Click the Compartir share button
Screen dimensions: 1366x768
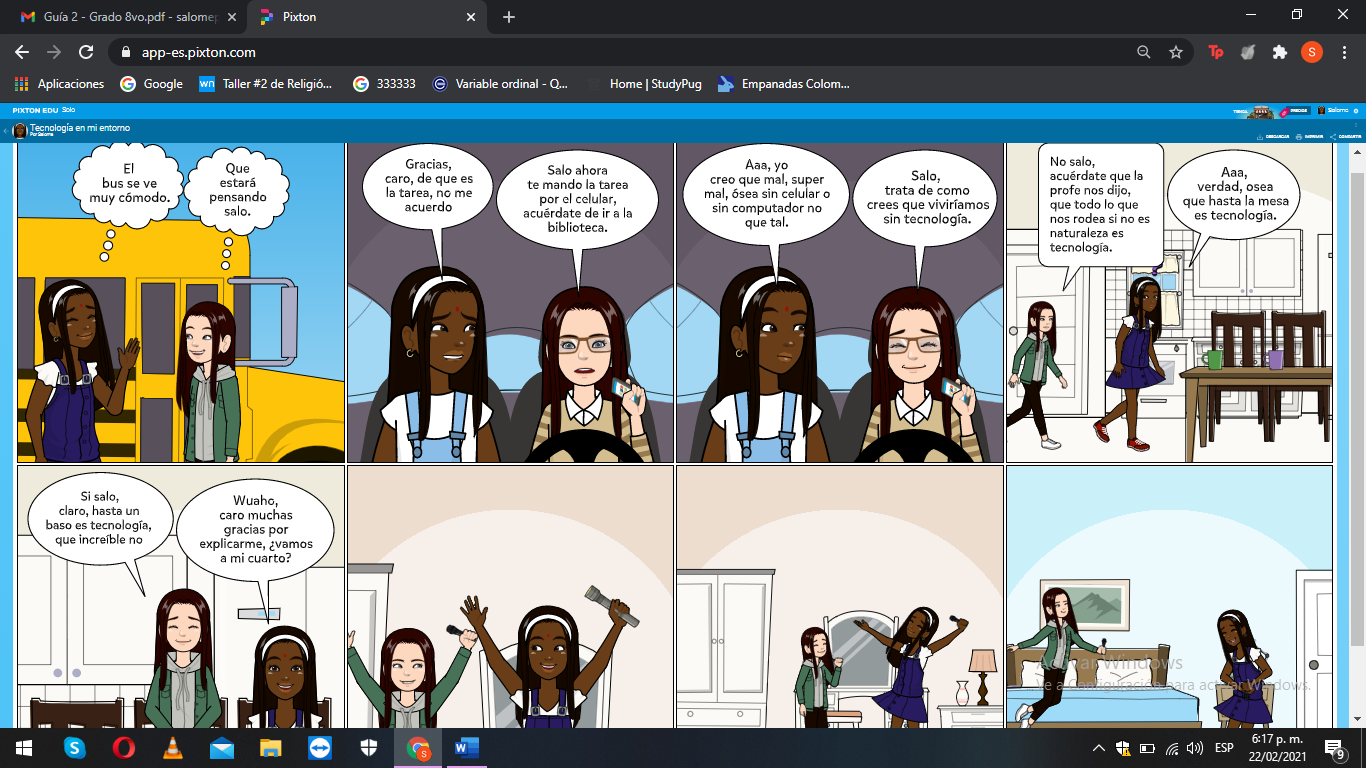coord(1345,136)
